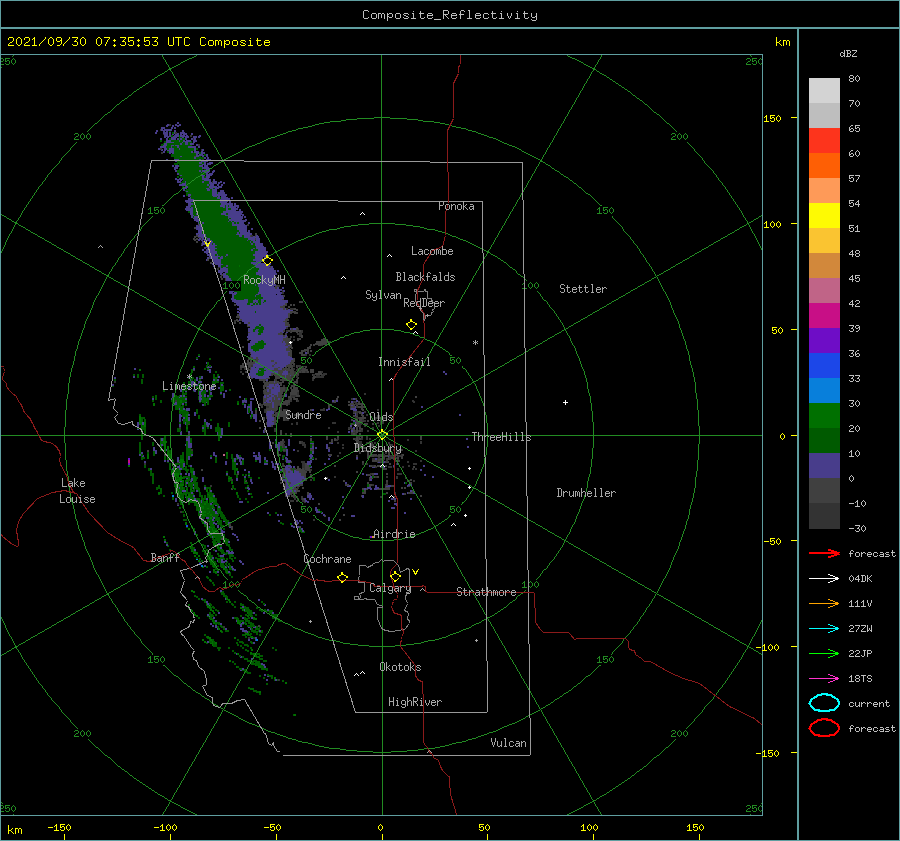The image size is (900, 841).
Task: Click the Innisfail label
Action: [404, 362]
